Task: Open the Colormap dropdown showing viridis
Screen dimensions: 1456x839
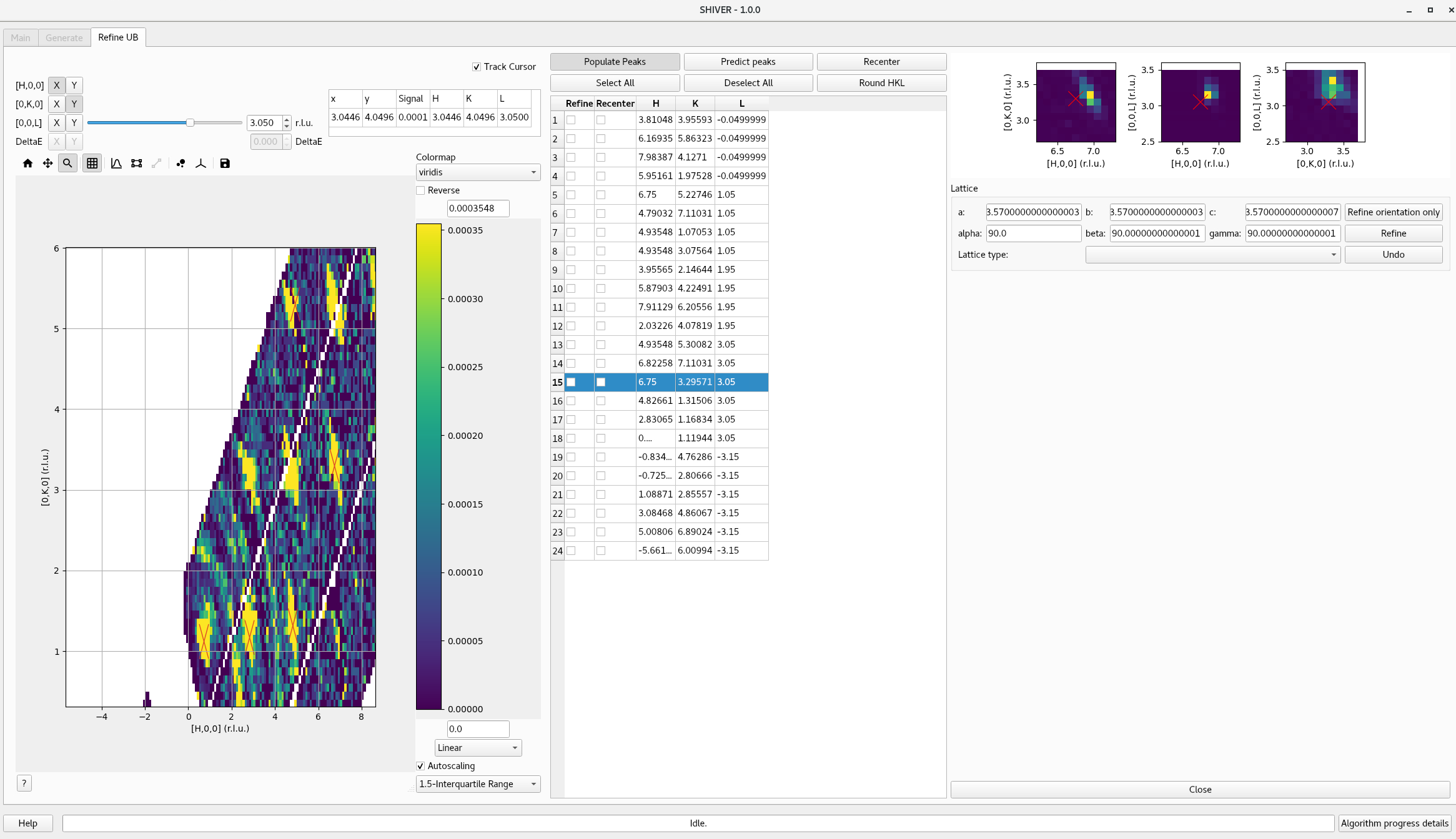Action: (477, 172)
